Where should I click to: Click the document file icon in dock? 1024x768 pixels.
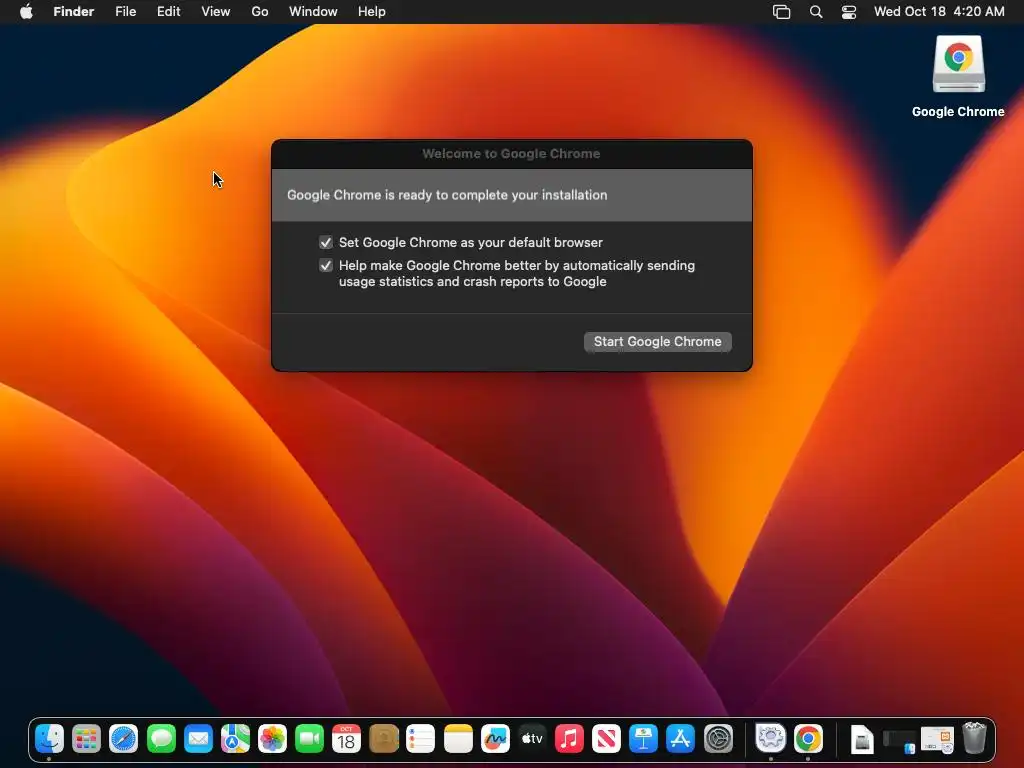(862, 740)
